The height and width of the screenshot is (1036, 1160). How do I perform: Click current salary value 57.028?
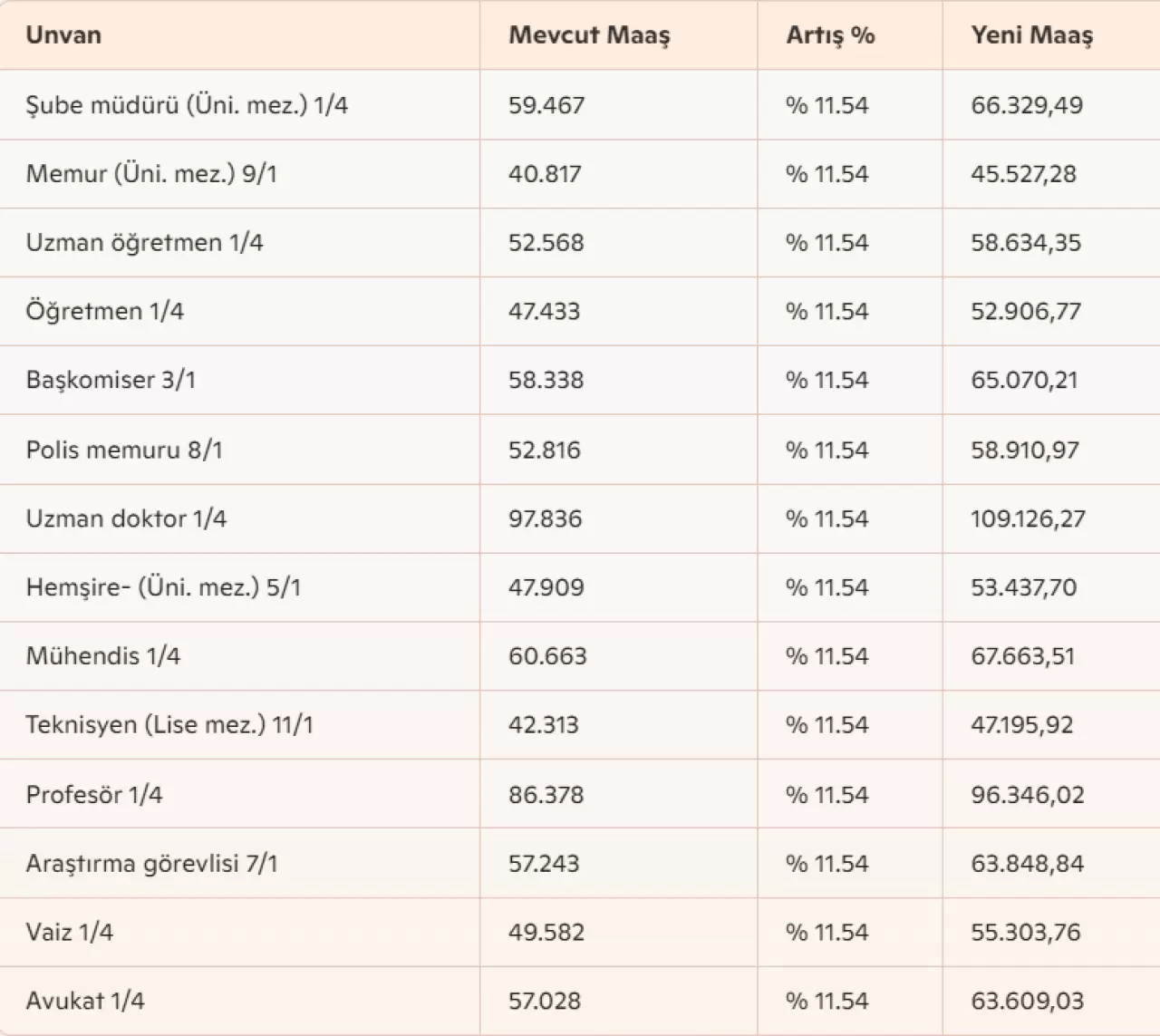click(x=545, y=1002)
